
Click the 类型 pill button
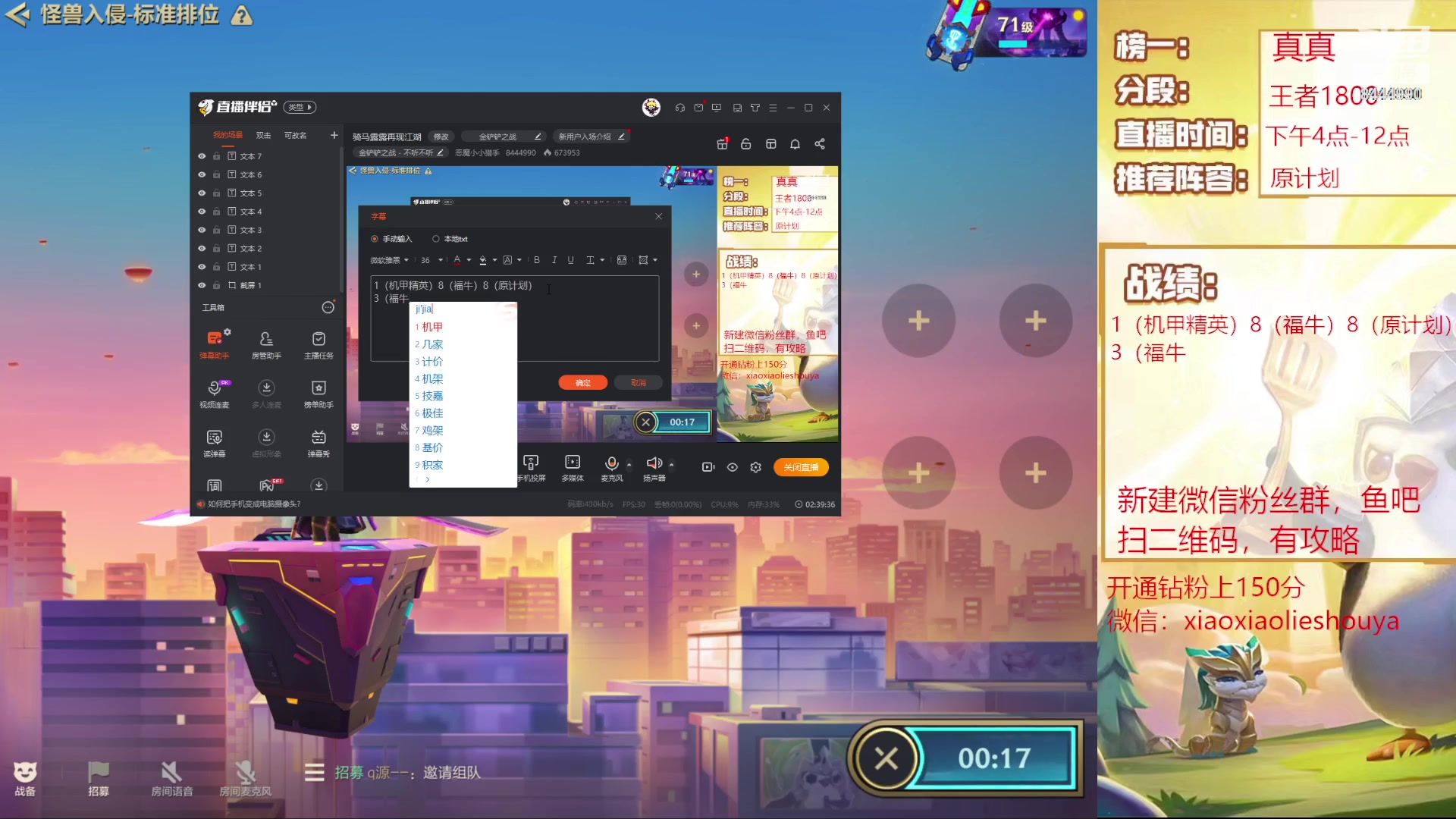[x=300, y=108]
